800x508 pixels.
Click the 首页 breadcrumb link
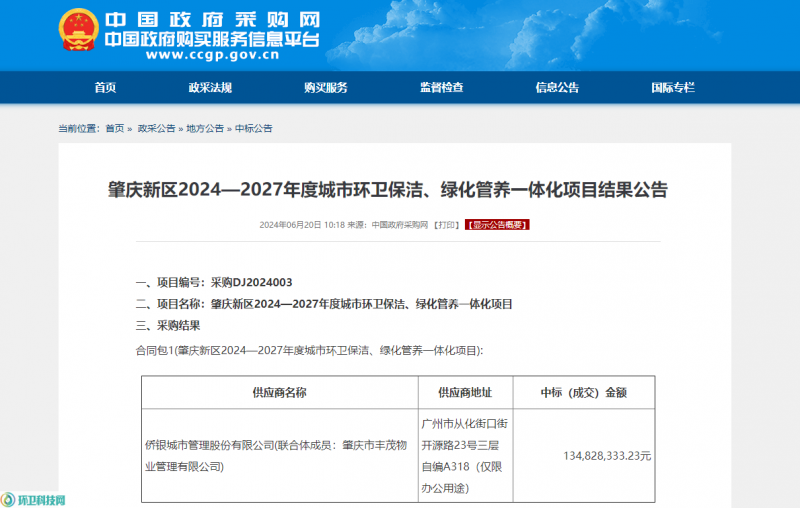point(115,129)
